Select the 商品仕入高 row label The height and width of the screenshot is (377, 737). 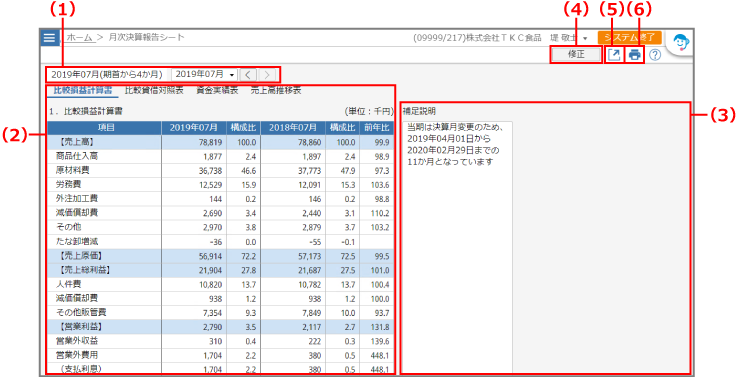[x=77, y=156]
